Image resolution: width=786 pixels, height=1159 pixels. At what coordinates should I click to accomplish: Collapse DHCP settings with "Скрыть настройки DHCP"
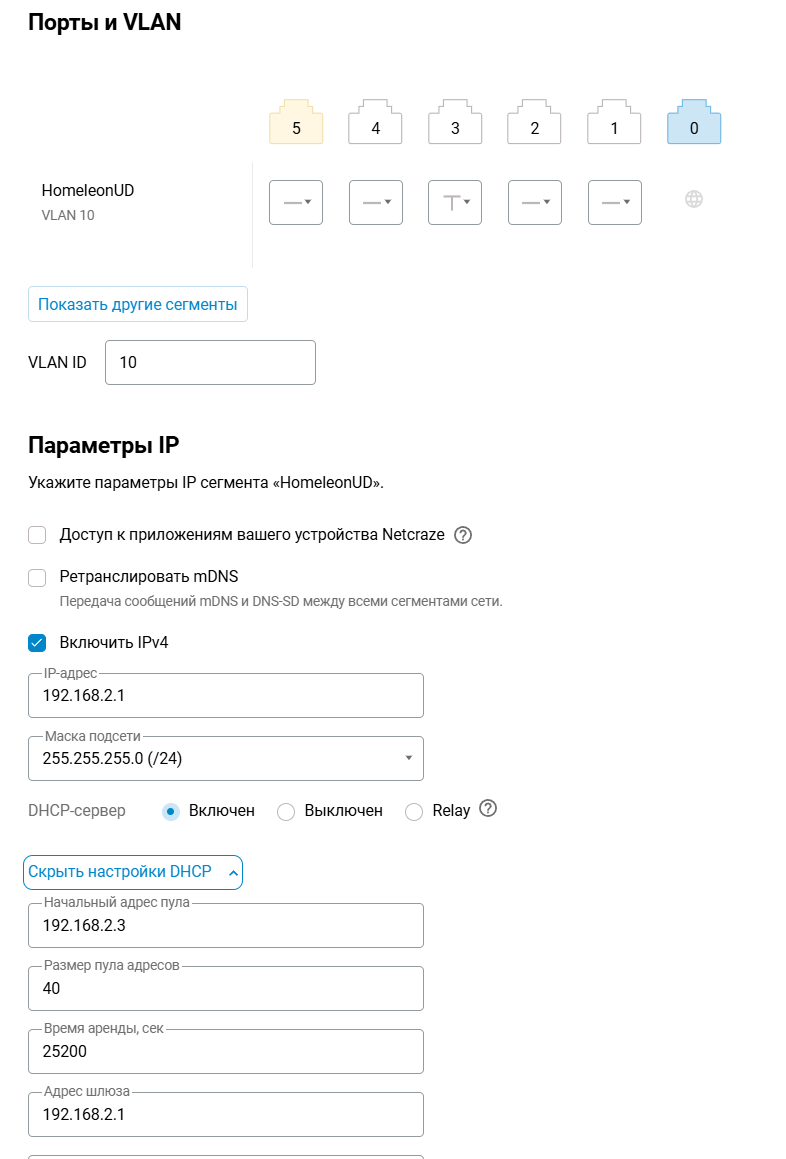pyautogui.click(x=133, y=872)
